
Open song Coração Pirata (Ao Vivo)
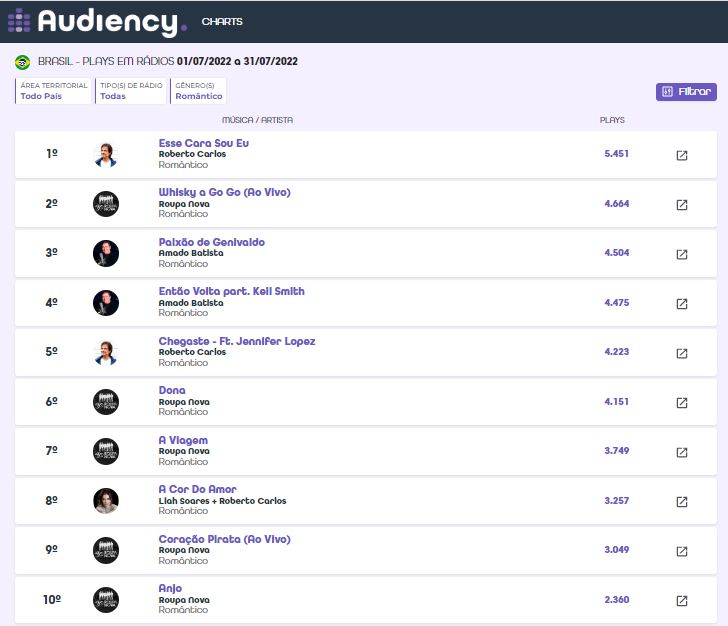point(225,539)
